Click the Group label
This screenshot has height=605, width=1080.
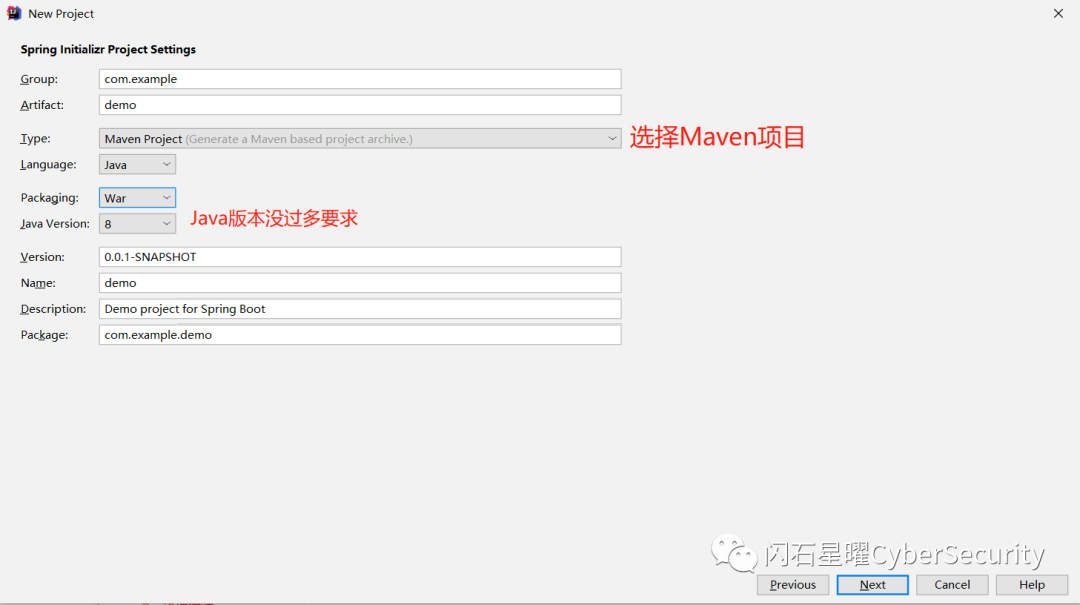pos(39,79)
